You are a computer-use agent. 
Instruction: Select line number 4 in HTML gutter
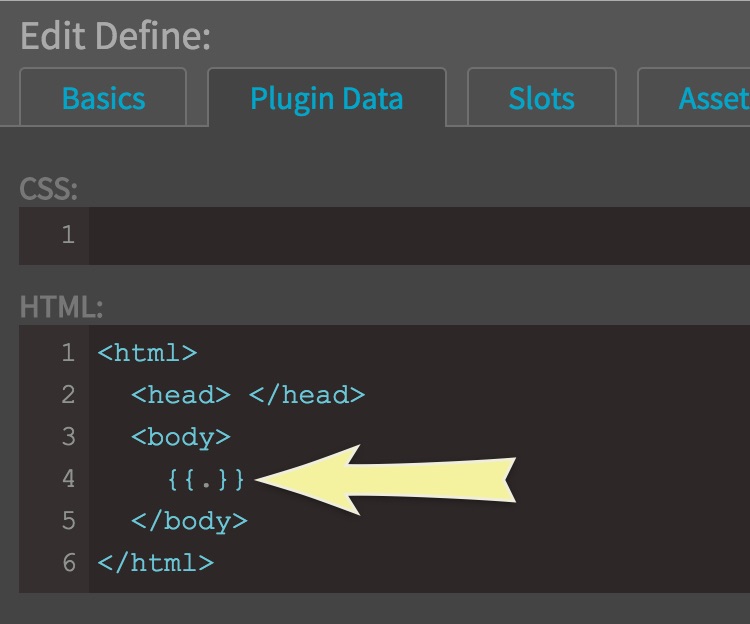(x=68, y=479)
